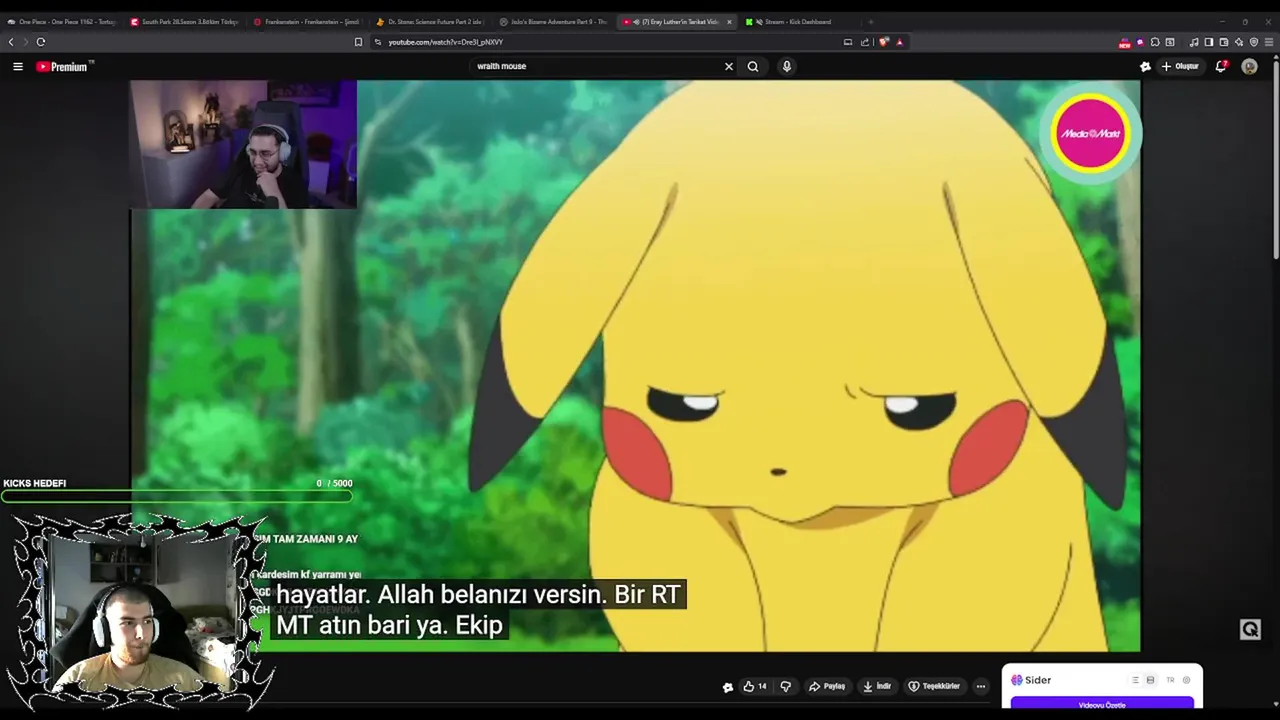Screen dimensions: 1280x720
Task: Open the three-dot more actions menu
Action: (x=981, y=686)
